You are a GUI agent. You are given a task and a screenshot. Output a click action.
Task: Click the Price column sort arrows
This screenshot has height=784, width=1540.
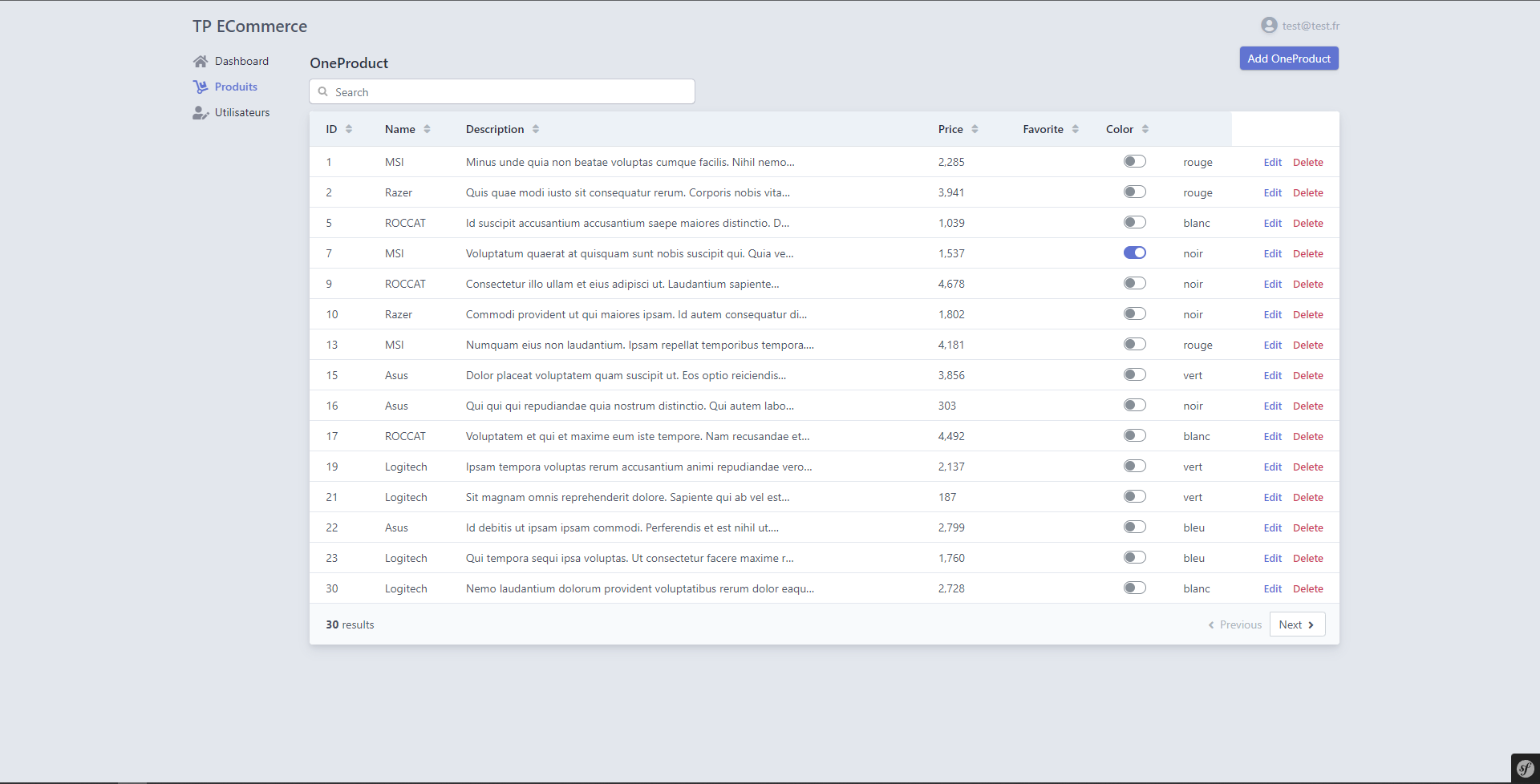click(975, 130)
